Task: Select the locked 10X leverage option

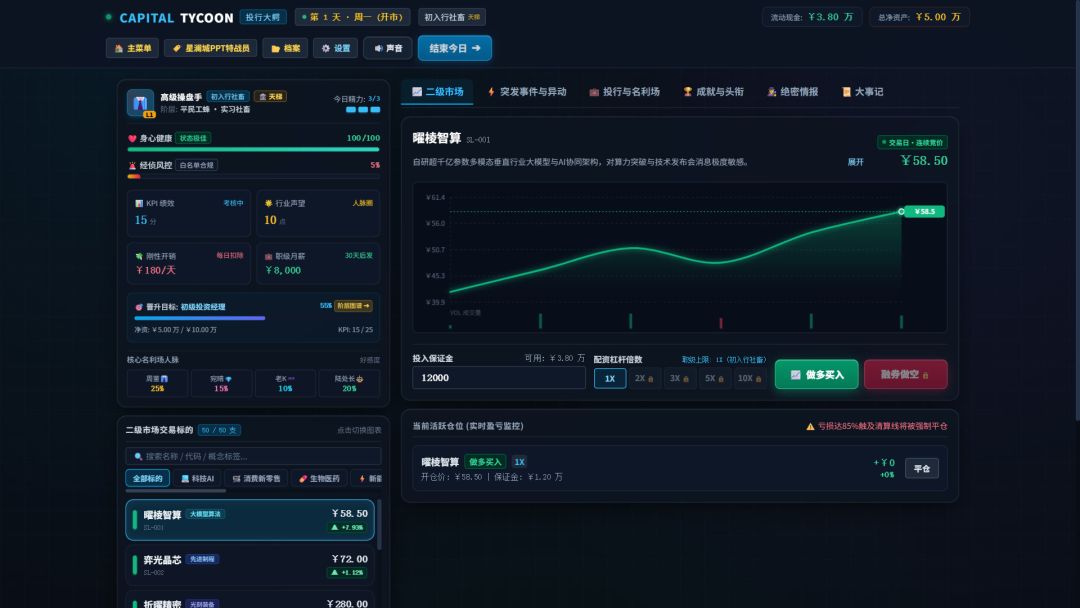Action: 749,378
